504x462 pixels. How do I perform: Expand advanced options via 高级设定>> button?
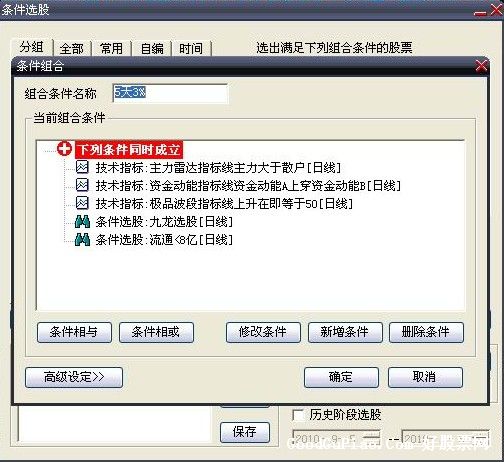[x=74, y=377]
